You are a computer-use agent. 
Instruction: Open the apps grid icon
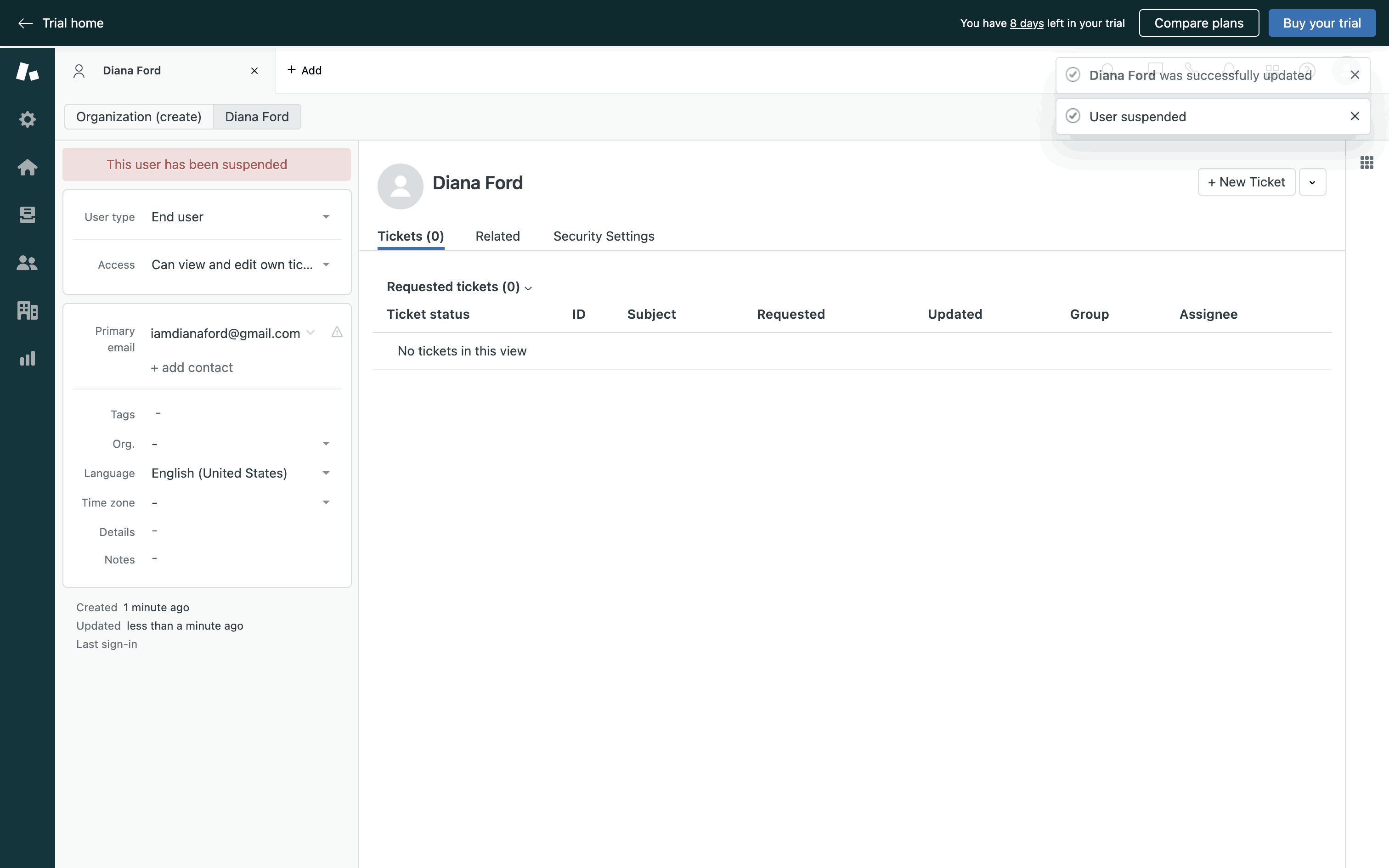(1366, 163)
